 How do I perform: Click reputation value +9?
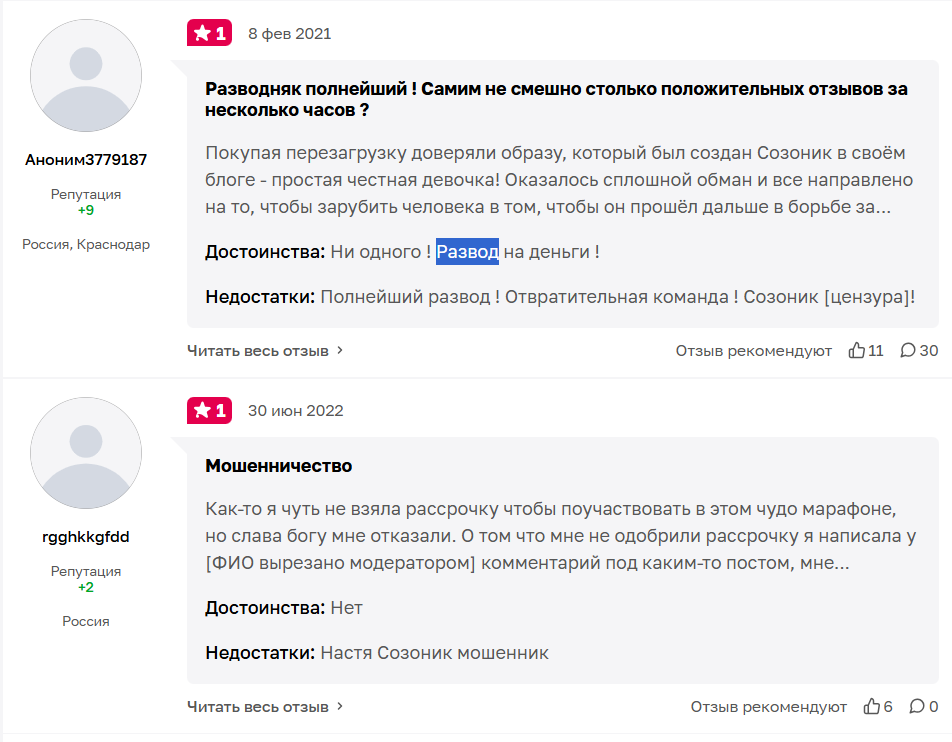click(86, 211)
